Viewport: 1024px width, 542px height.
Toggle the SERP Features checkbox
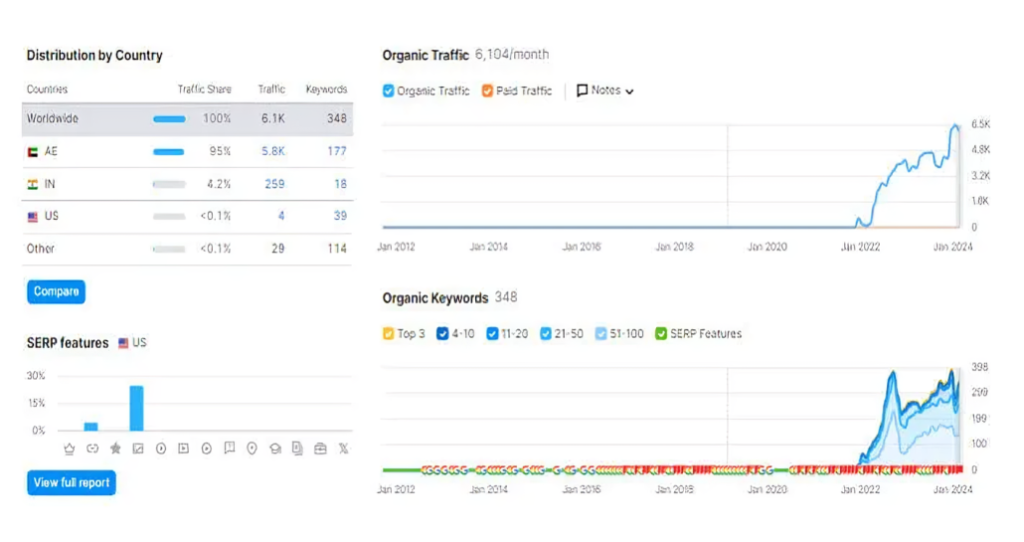coord(661,334)
